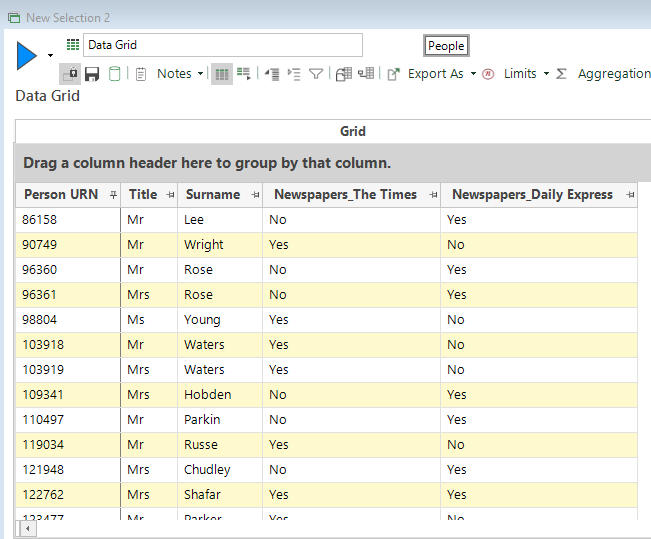Pin the Newspapers_The Times column

click(x=433, y=195)
